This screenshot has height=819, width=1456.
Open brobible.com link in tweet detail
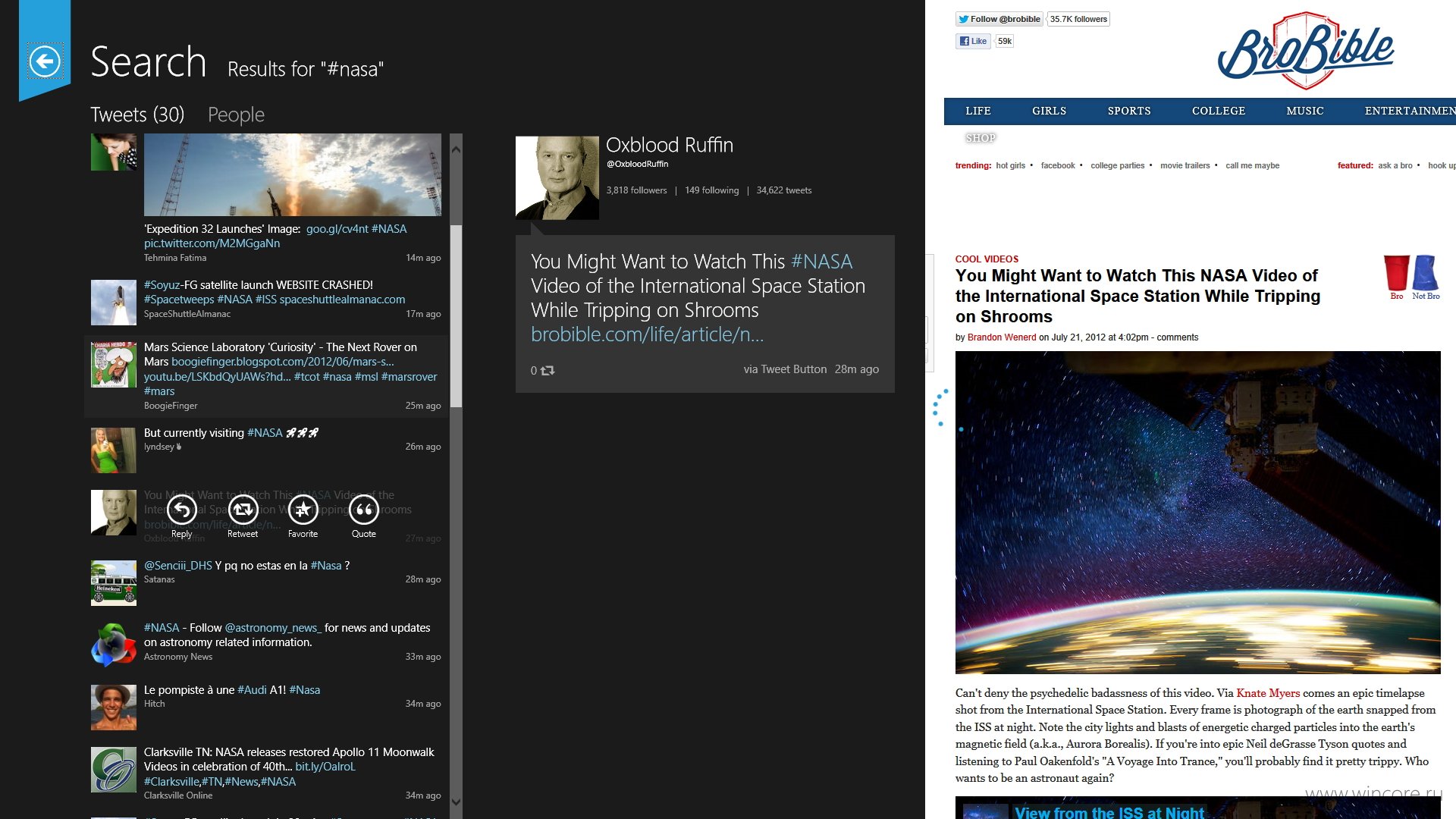(647, 334)
